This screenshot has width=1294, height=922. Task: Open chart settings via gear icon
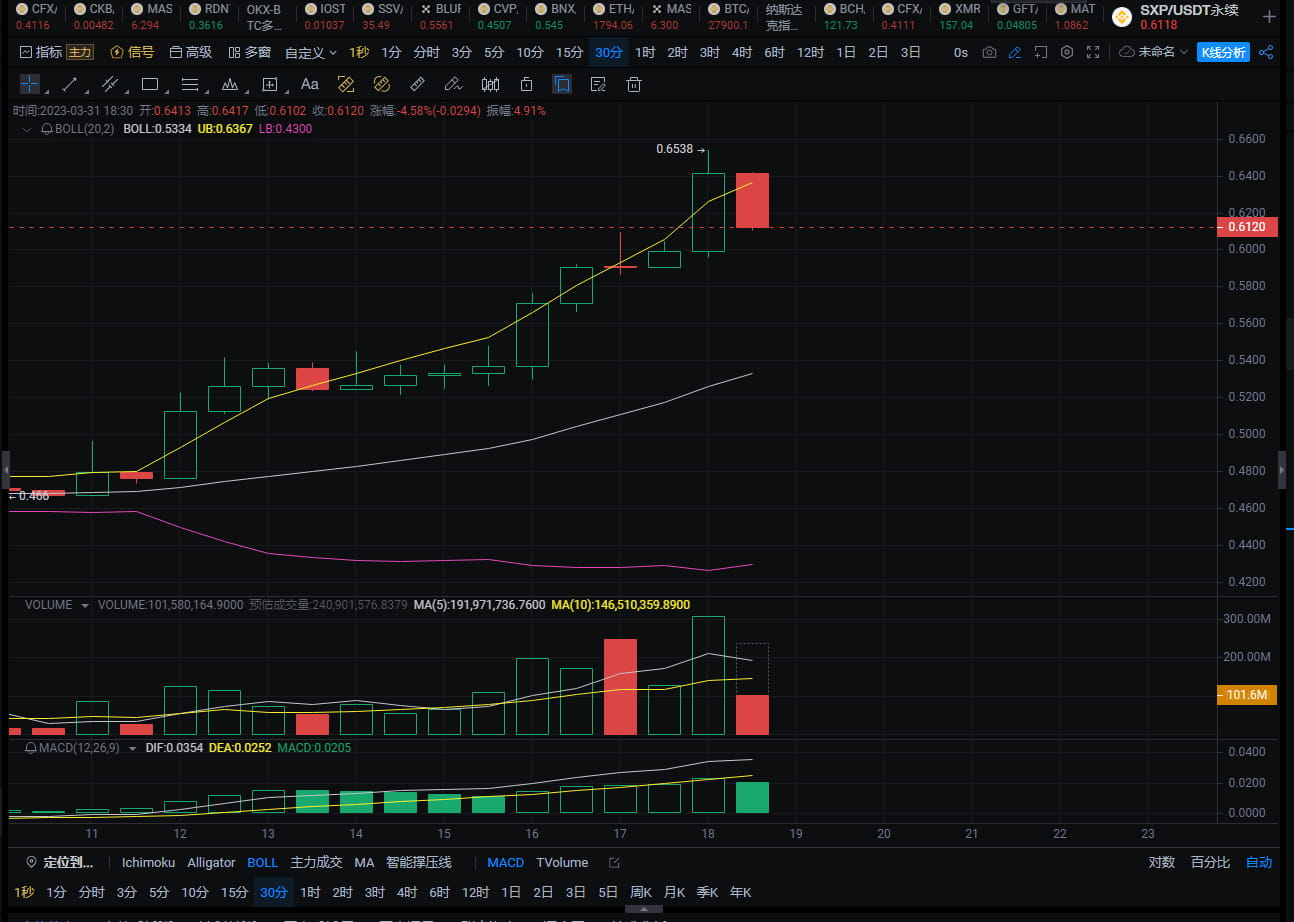tap(1066, 52)
